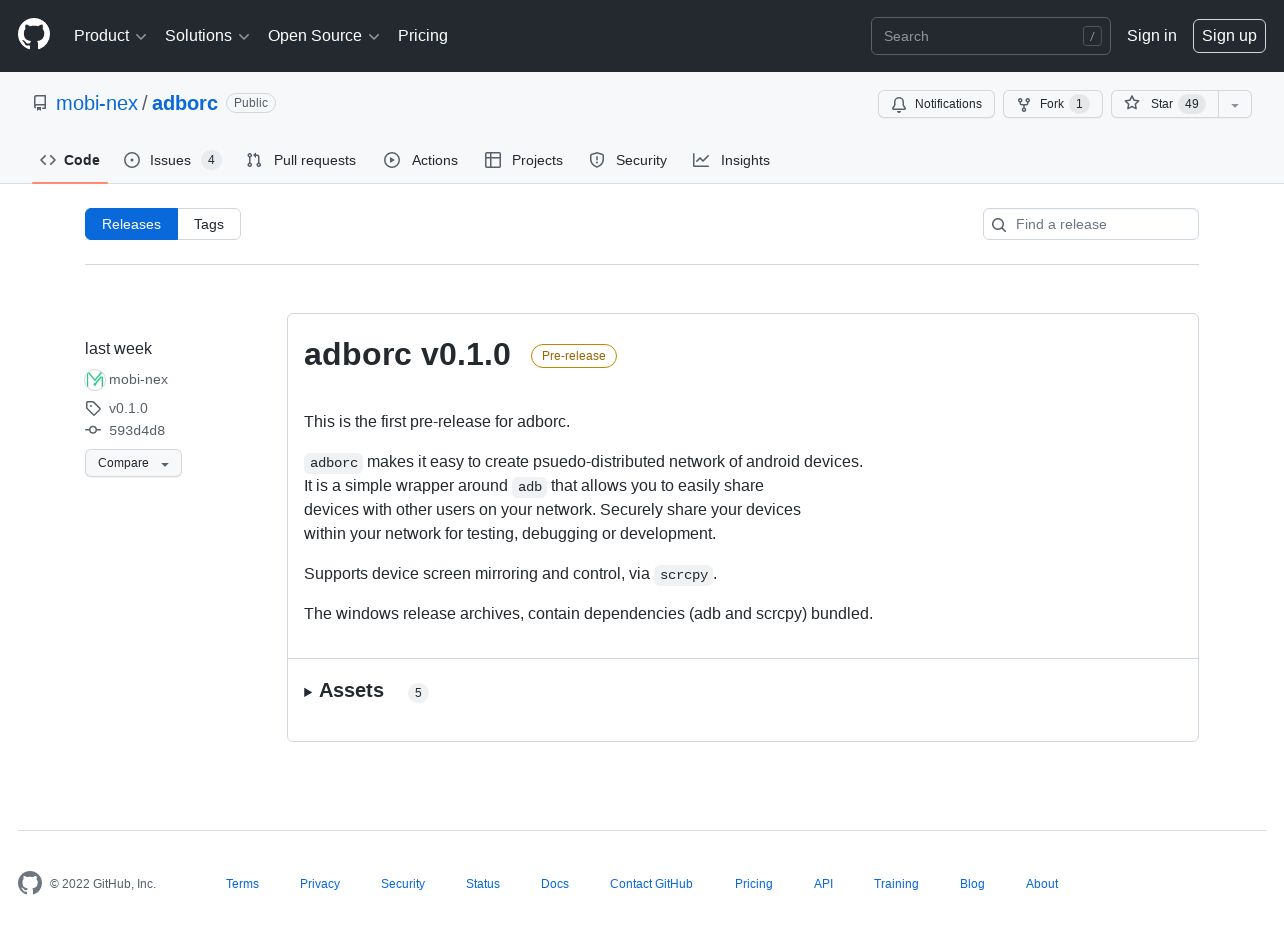This screenshot has height=945, width=1284.
Task: Open the Compare dropdown
Action: point(133,463)
